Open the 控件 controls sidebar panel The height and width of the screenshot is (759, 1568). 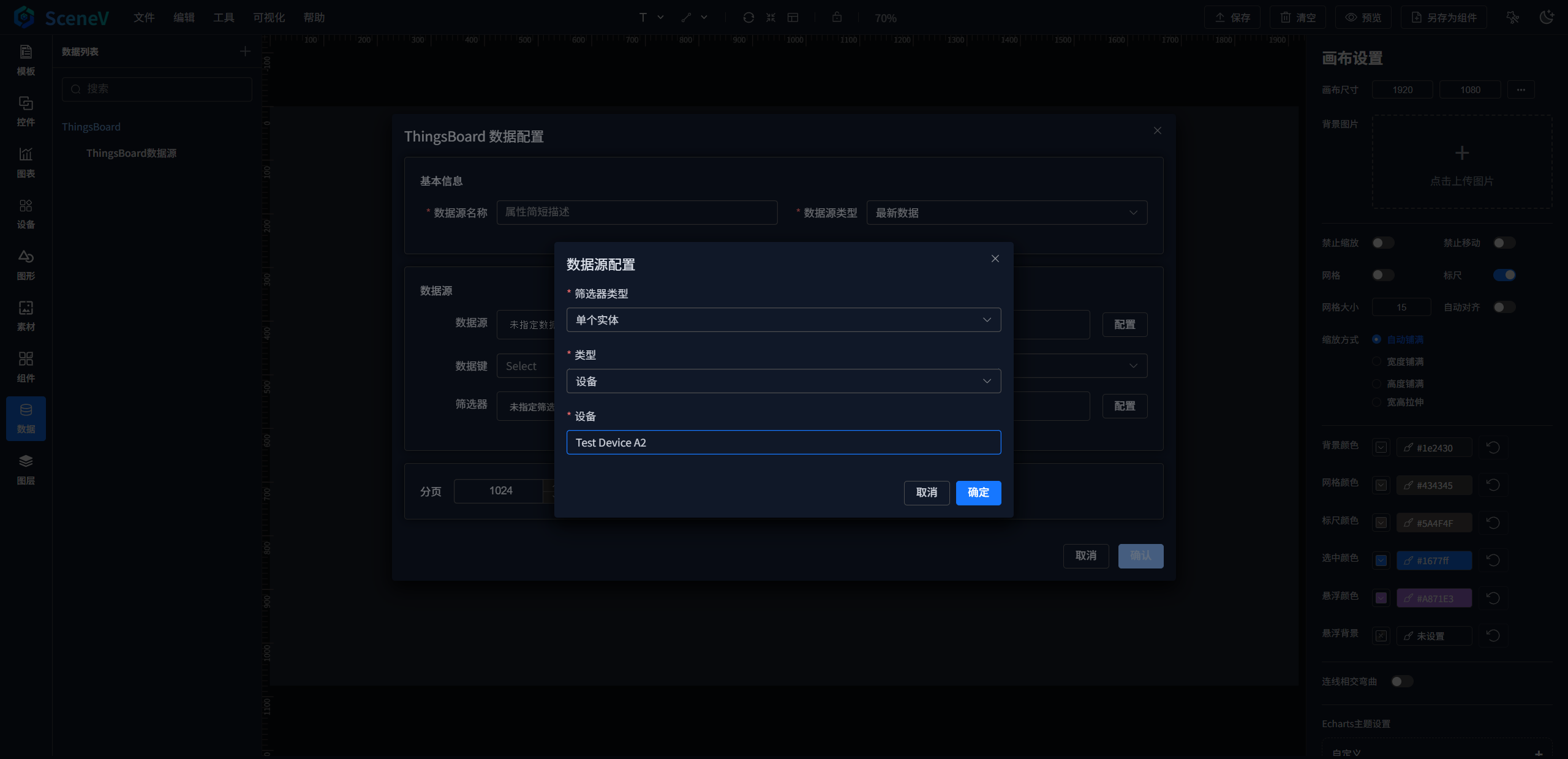point(26,111)
